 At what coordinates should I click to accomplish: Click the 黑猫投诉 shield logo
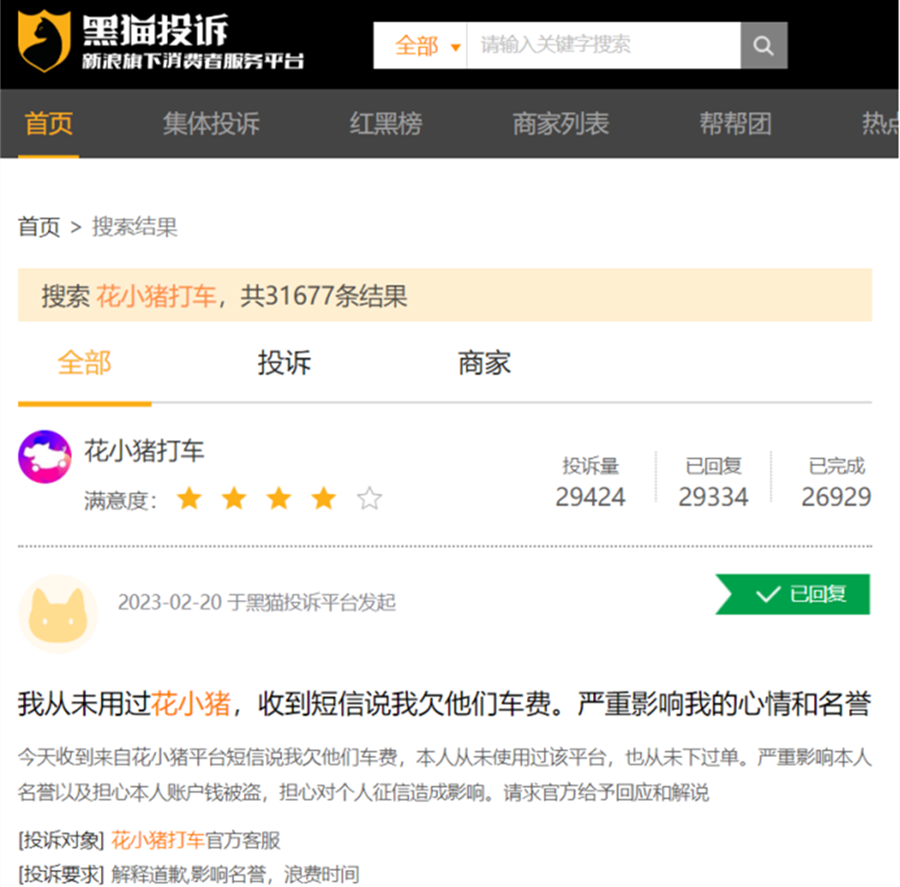44,41
